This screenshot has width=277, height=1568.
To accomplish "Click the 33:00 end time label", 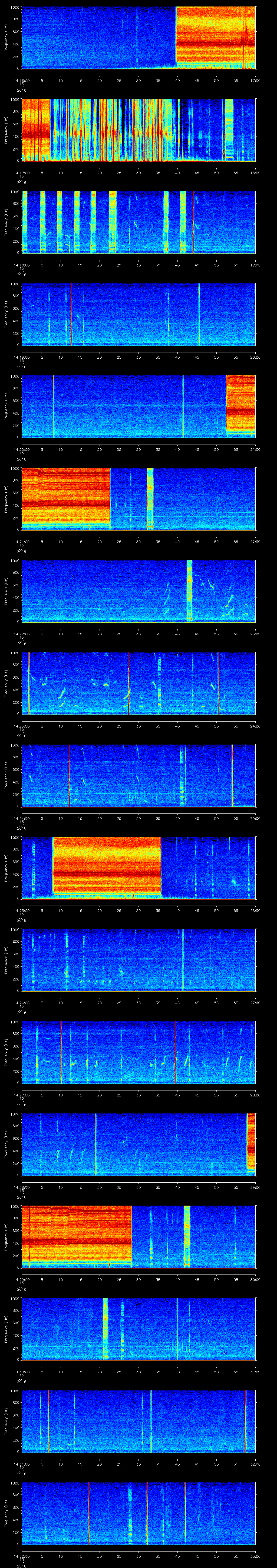I will click(255, 1556).
